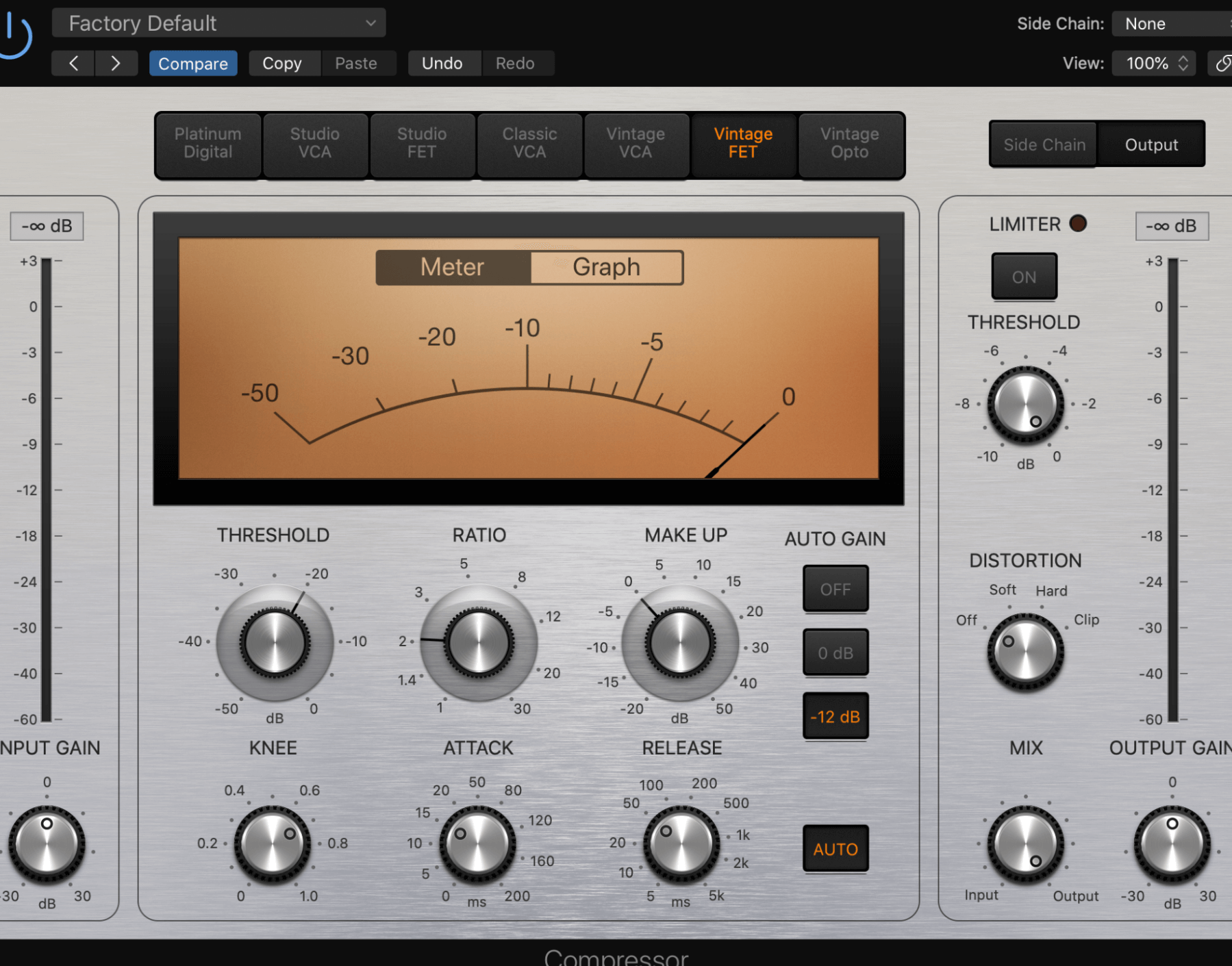Turn the limiter ON
The width and height of the screenshot is (1232, 966).
pyautogui.click(x=1024, y=277)
